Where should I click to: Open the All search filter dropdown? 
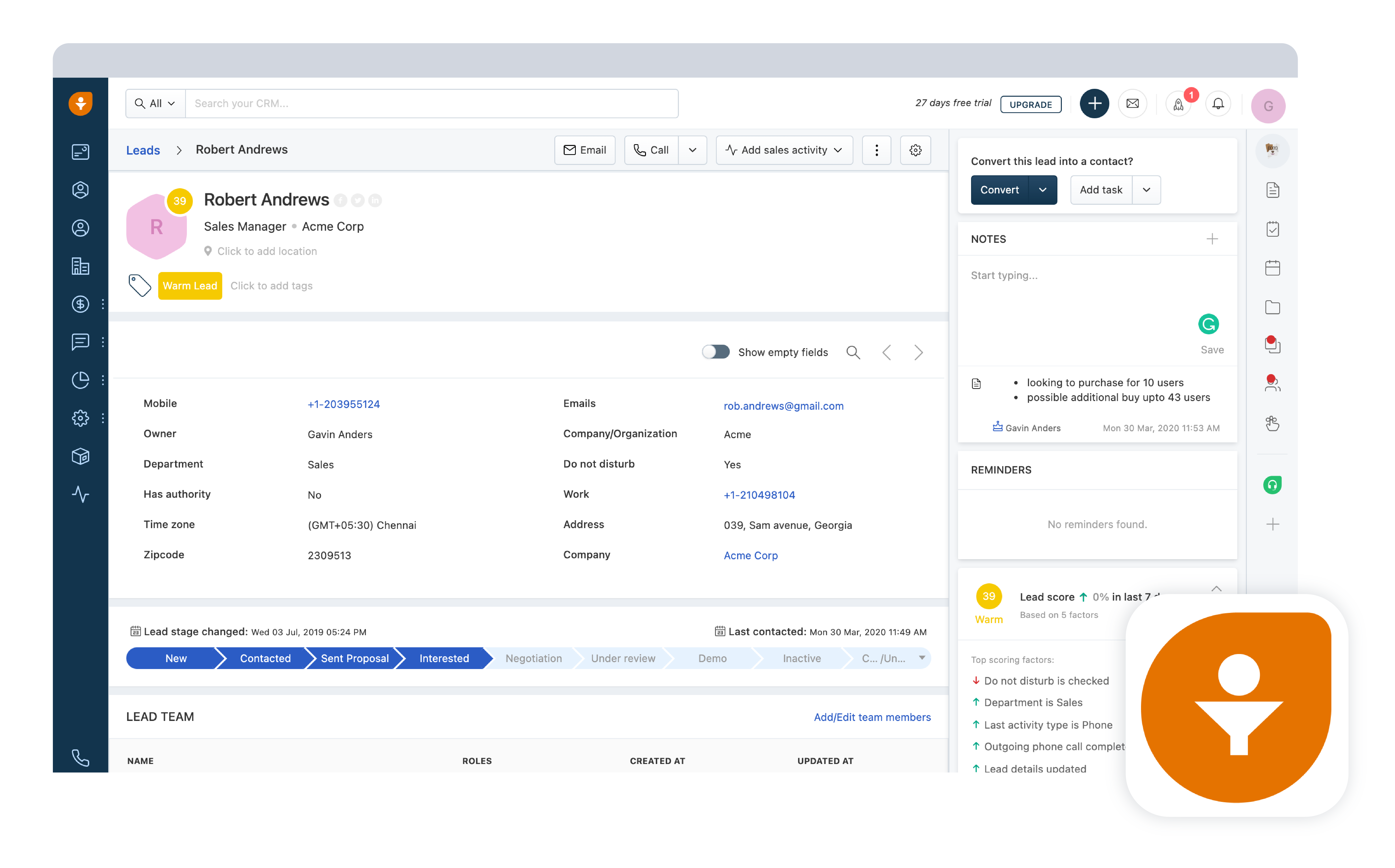click(156, 104)
